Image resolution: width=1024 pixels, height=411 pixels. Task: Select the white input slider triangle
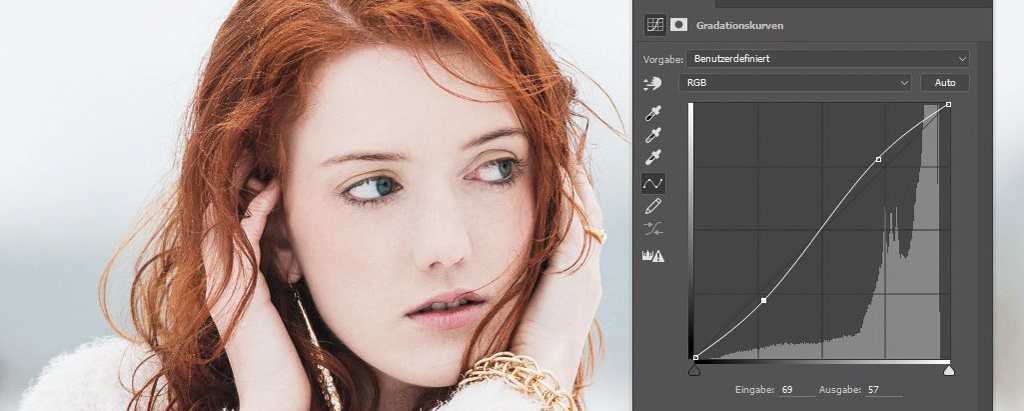point(949,371)
